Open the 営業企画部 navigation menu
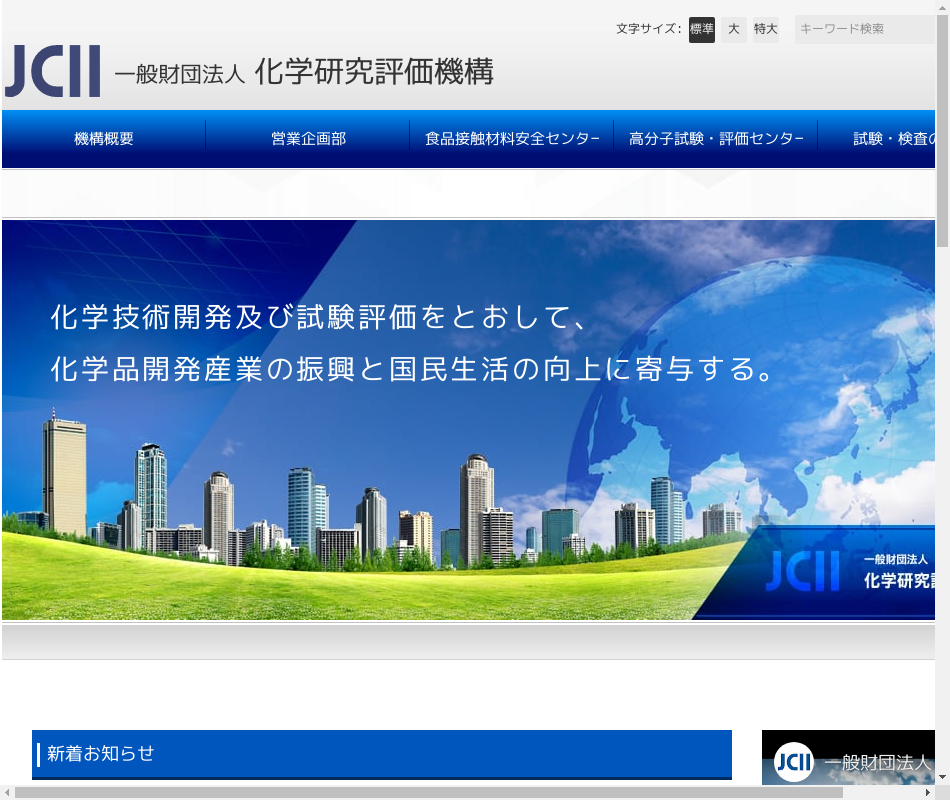The image size is (950, 800). [308, 139]
